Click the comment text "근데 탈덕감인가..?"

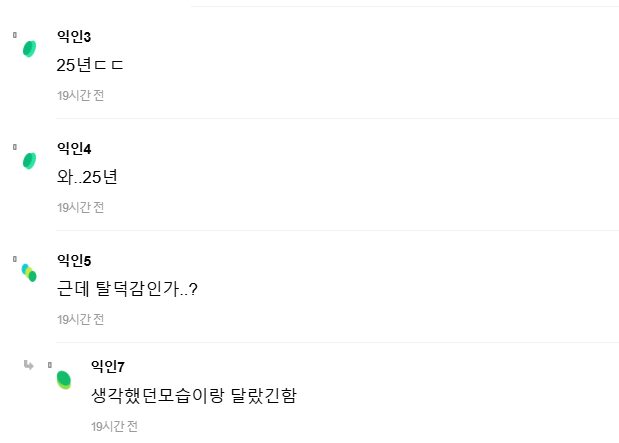point(127,290)
